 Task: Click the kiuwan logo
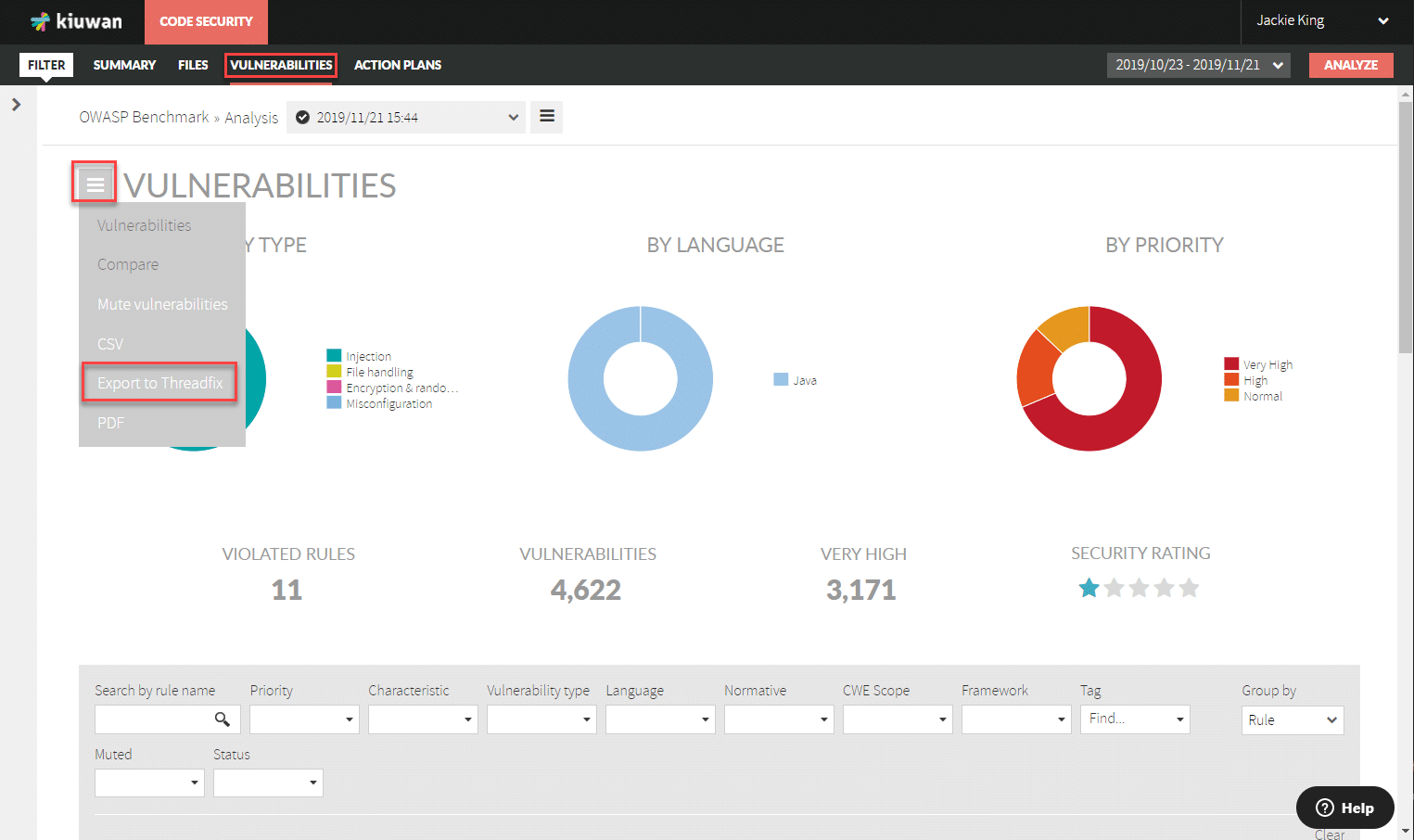pyautogui.click(x=74, y=20)
